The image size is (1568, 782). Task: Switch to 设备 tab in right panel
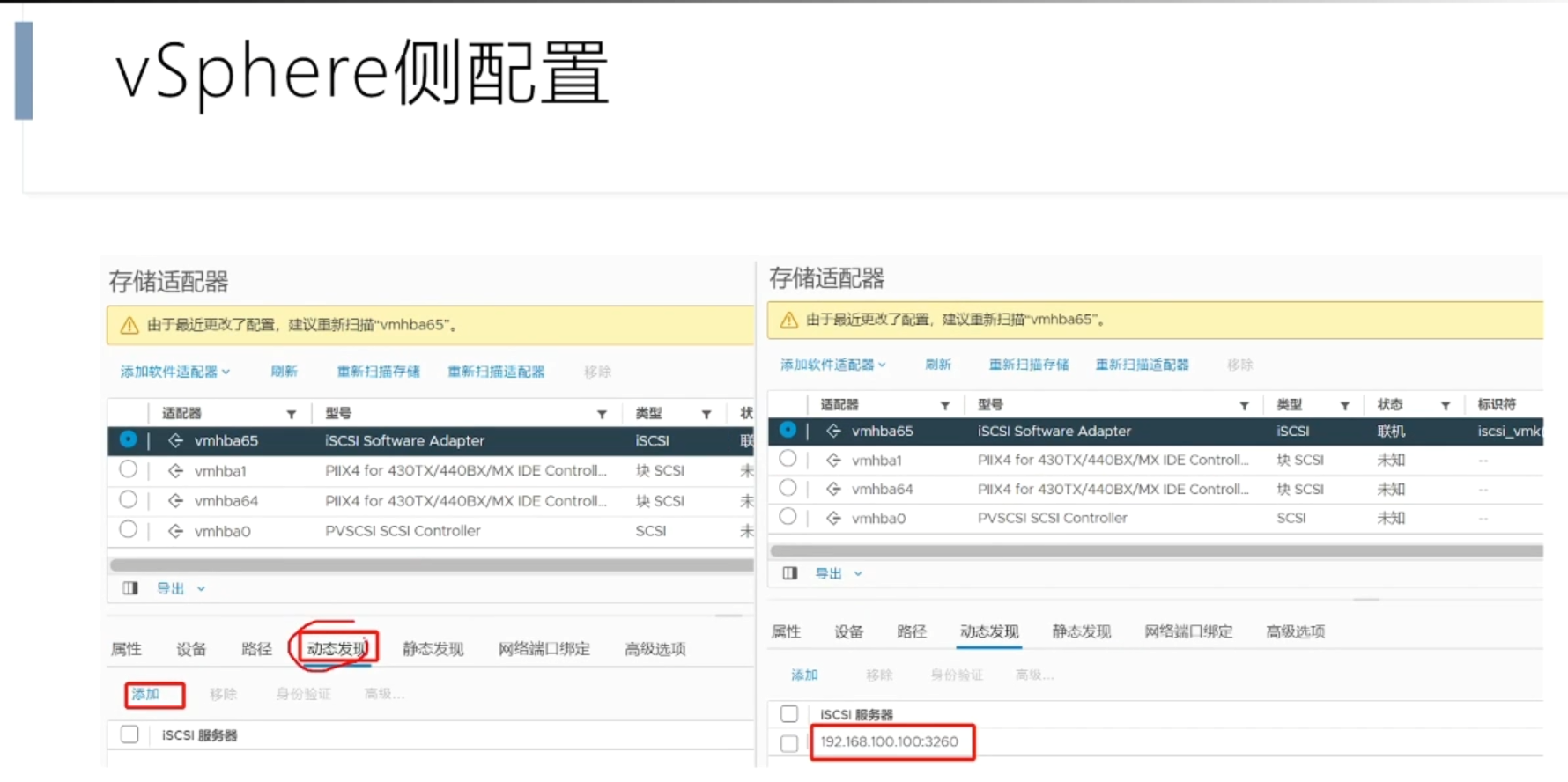coord(849,631)
